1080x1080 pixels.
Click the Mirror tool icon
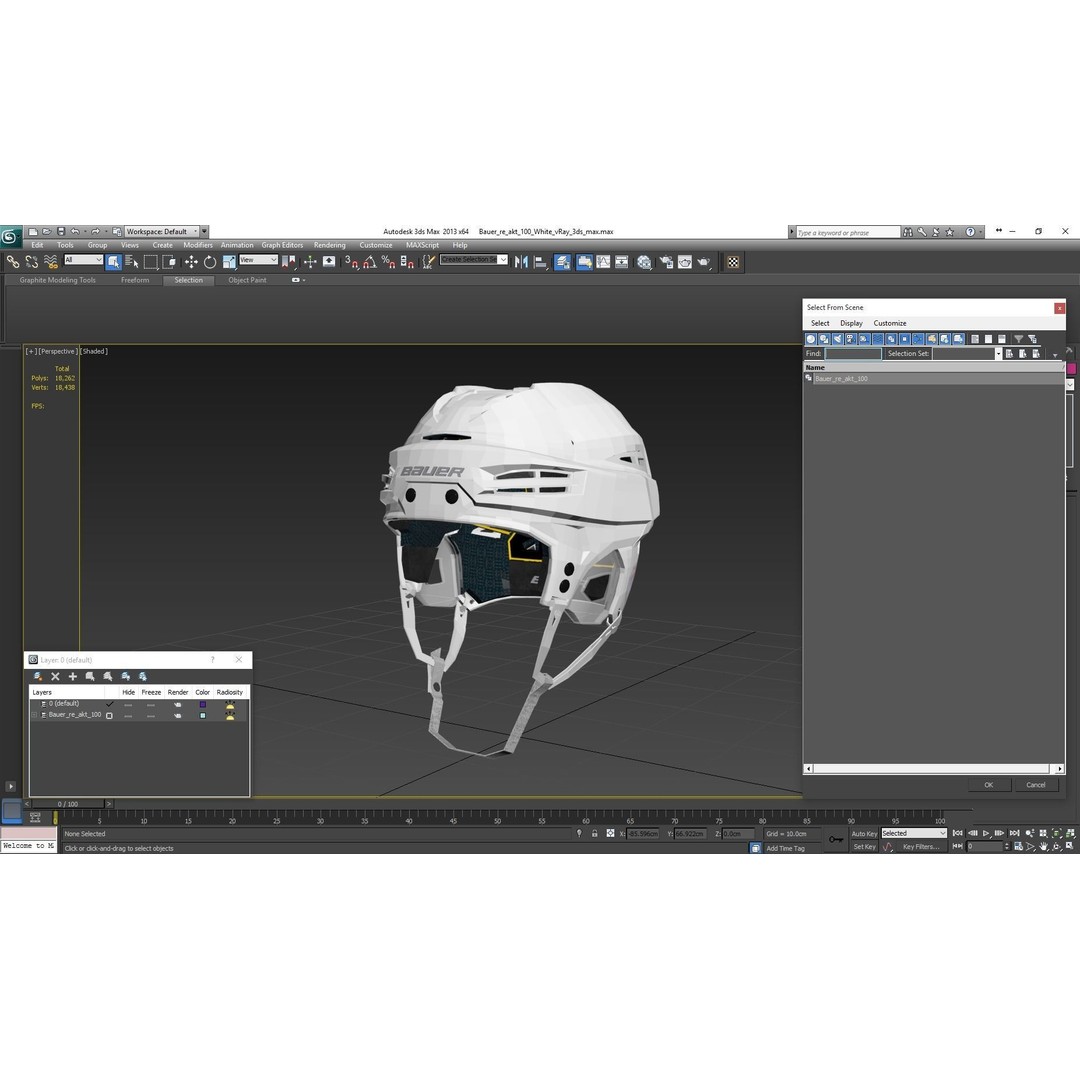(x=521, y=262)
